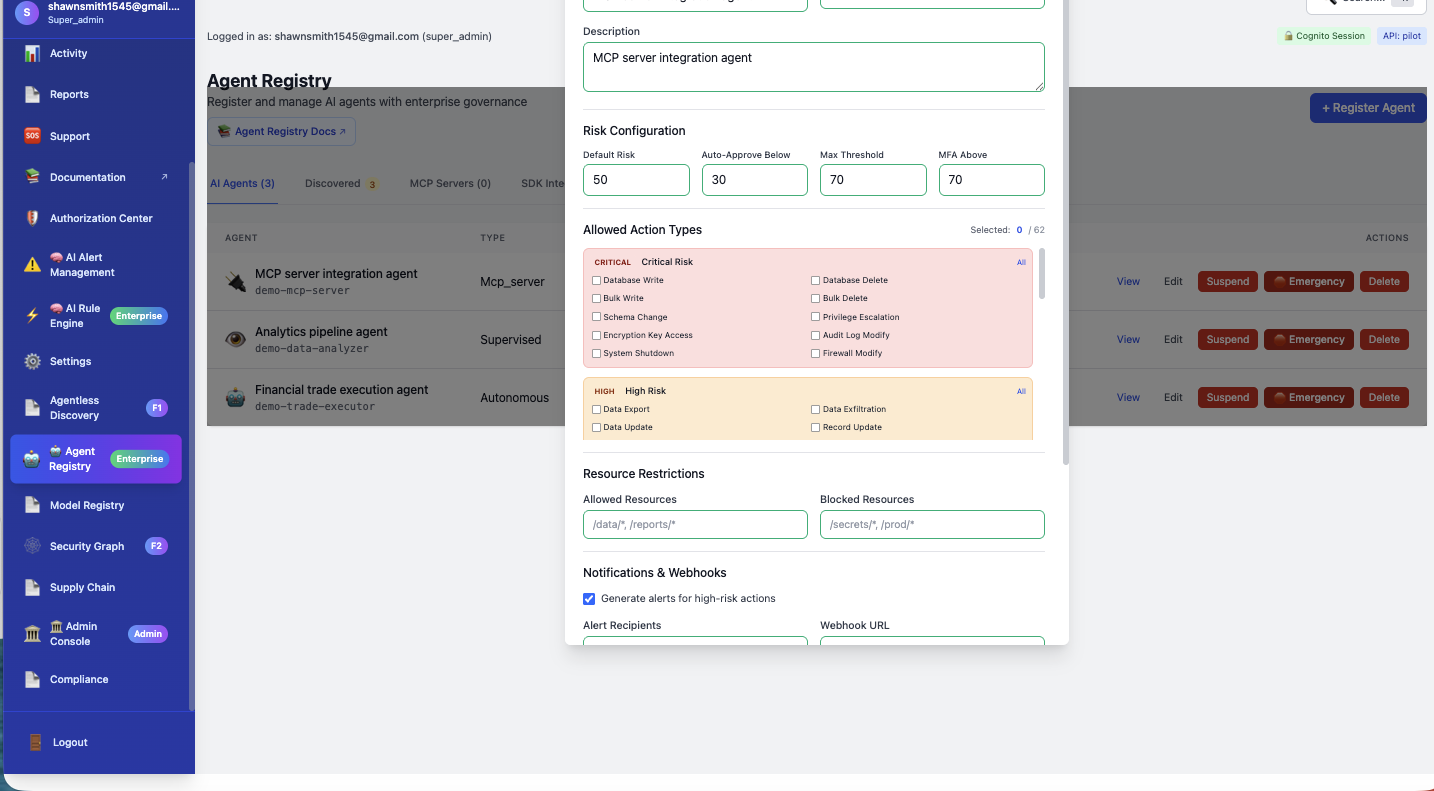Enable the Privilege Escalation action checkbox

tap(816, 317)
